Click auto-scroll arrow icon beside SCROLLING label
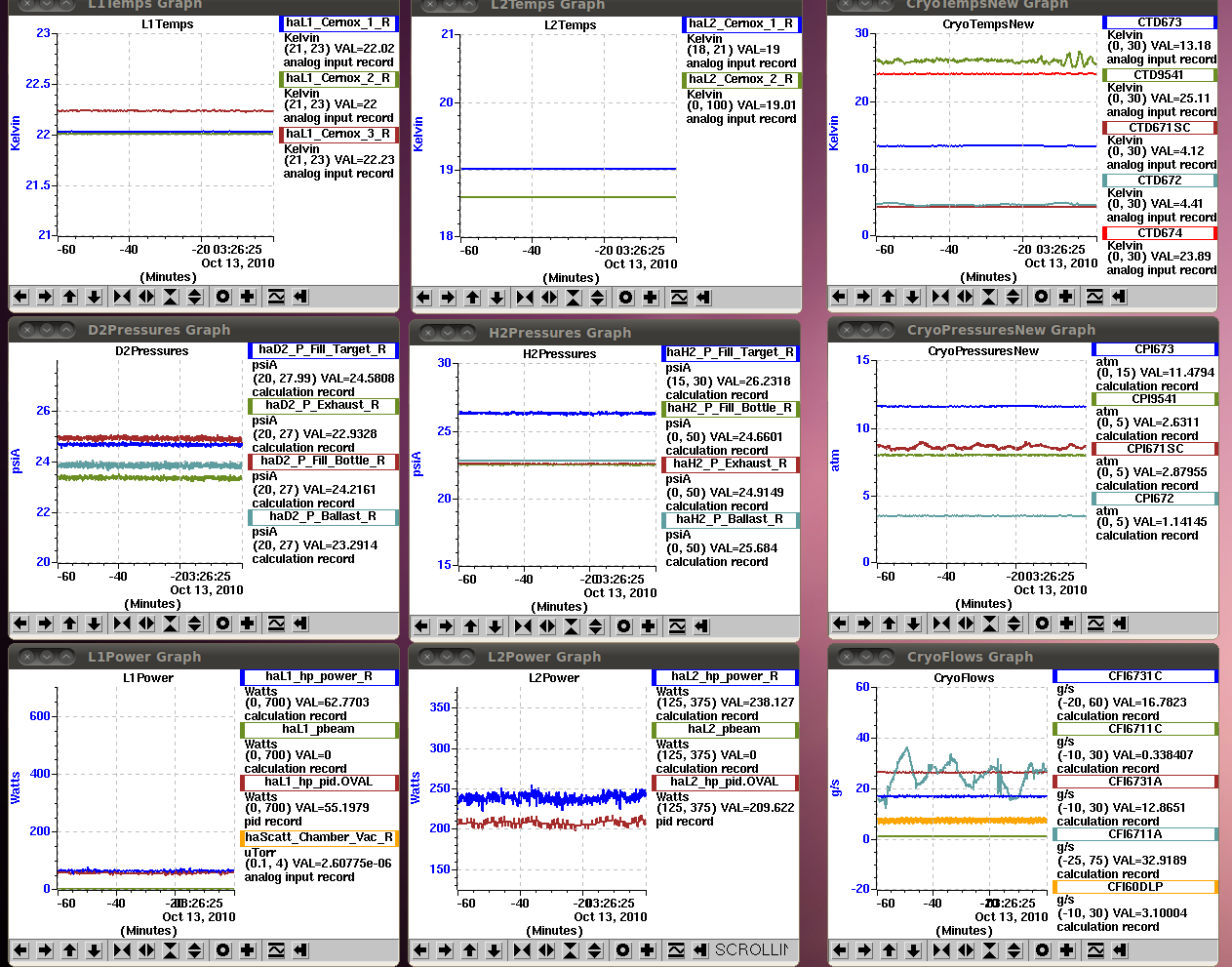Image resolution: width=1232 pixels, height=967 pixels. click(700, 950)
